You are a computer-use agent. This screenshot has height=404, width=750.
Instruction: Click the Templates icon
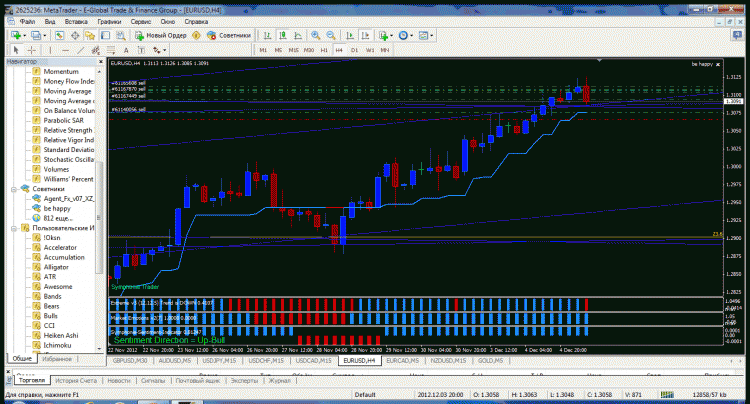423,35
